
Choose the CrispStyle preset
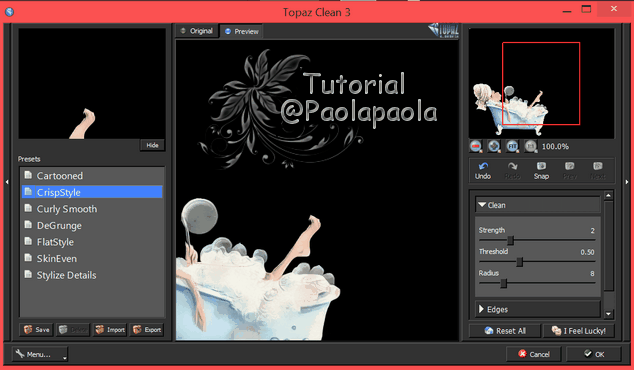(x=92, y=192)
